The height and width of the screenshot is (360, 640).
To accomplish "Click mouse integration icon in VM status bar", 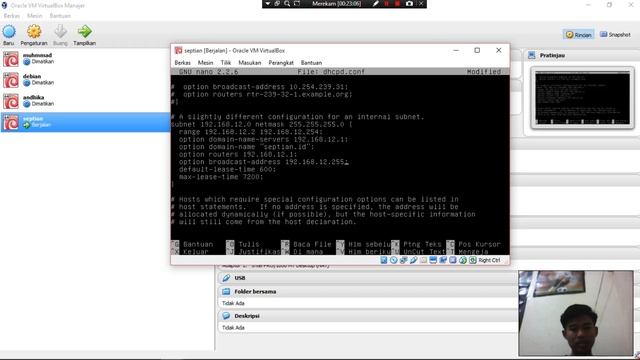I will coord(463,260).
